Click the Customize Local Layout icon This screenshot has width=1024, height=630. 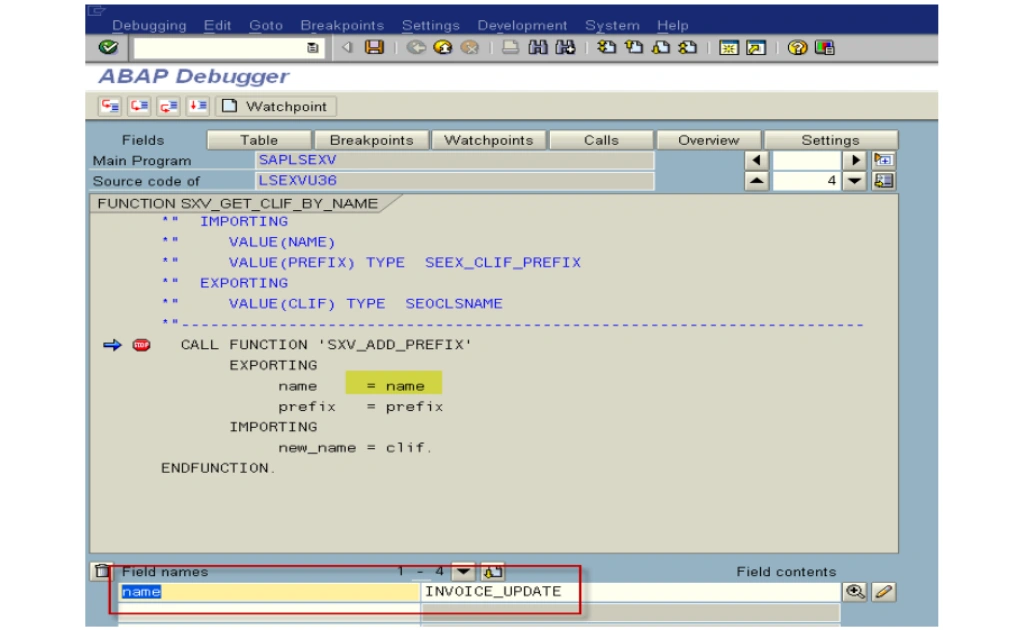[x=825, y=48]
